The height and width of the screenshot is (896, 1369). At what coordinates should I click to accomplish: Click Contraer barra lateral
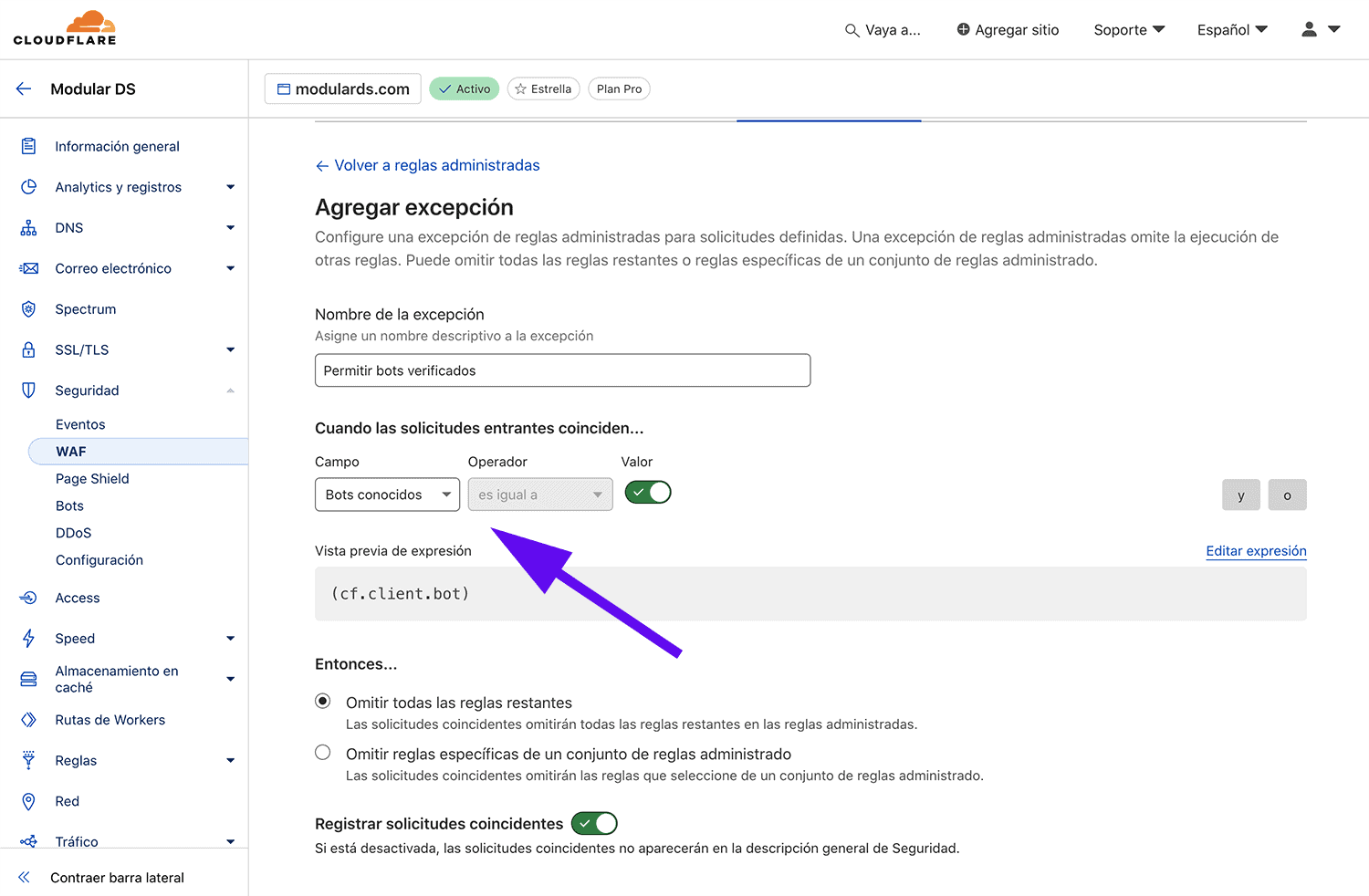(x=117, y=878)
